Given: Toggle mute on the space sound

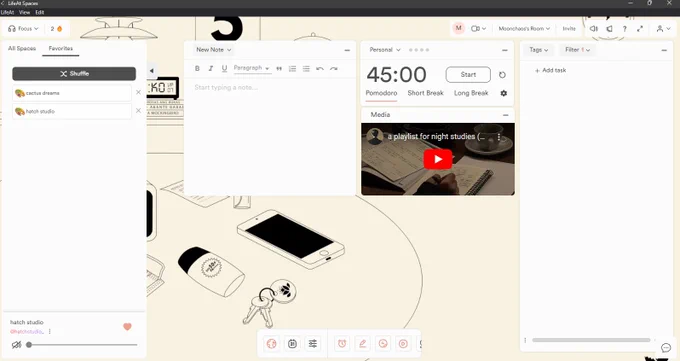Looking at the screenshot, I should pyautogui.click(x=16, y=345).
